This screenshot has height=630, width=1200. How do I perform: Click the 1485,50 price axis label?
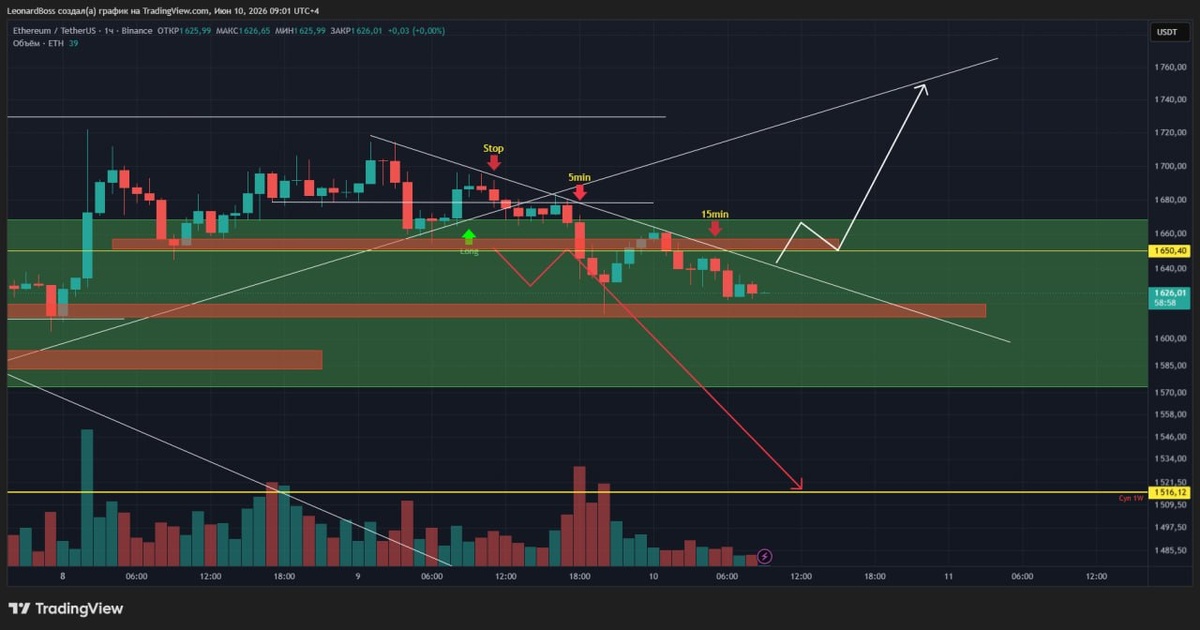(x=1169, y=550)
